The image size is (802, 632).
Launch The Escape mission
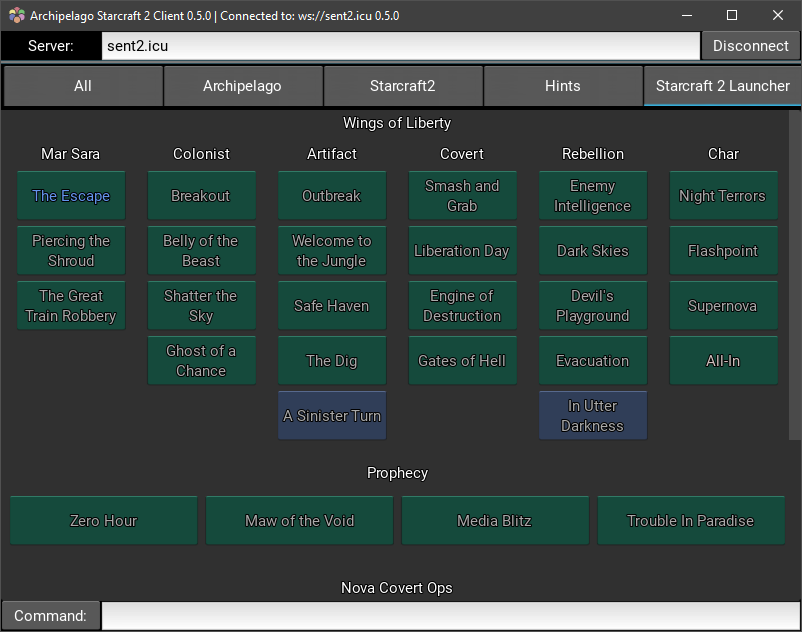[71, 196]
